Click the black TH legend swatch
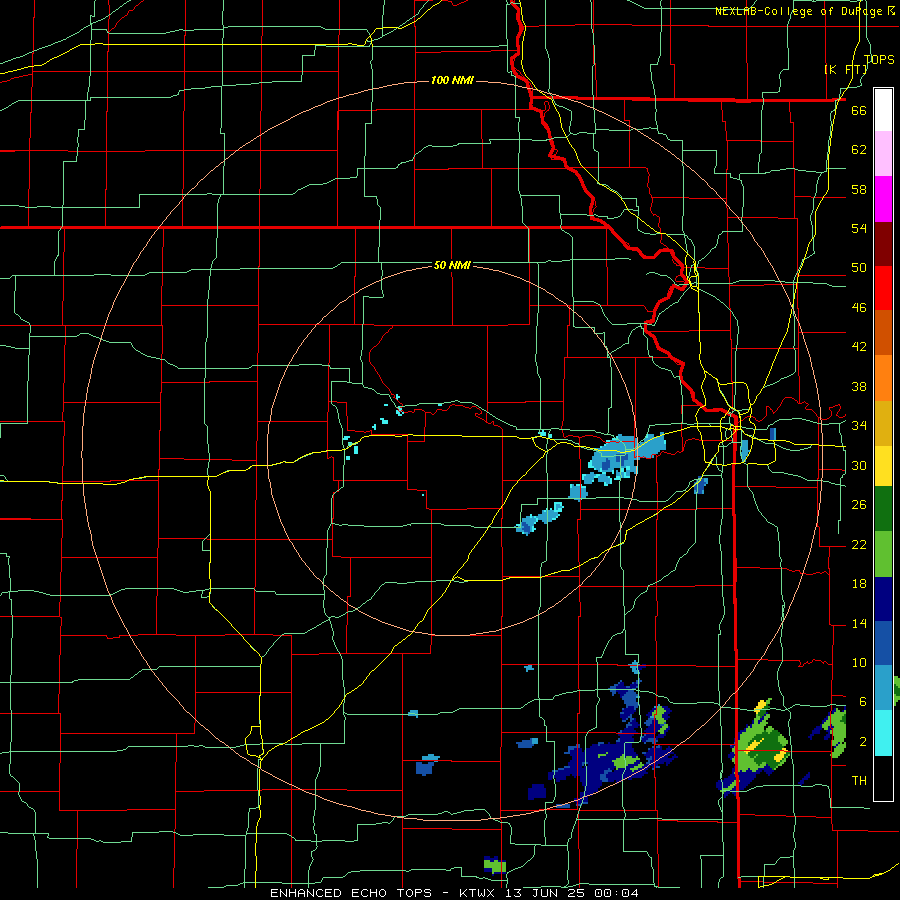Image resolution: width=900 pixels, height=900 pixels. [x=883, y=778]
